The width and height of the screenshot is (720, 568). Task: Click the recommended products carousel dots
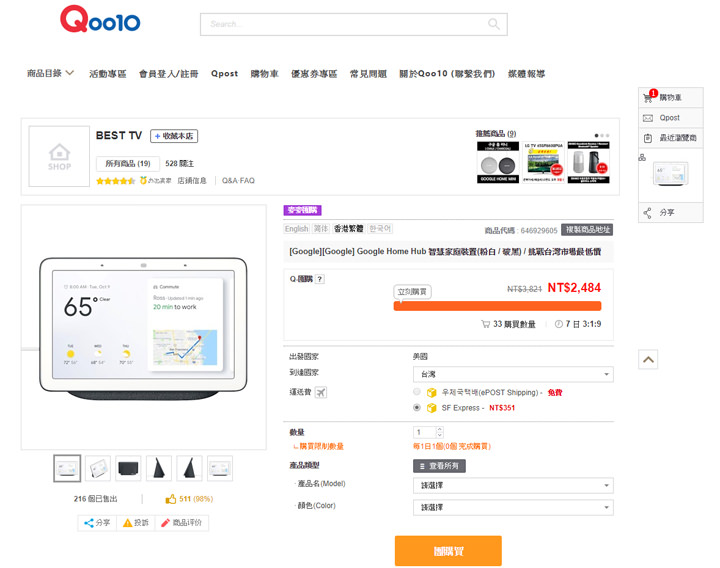pyautogui.click(x=602, y=135)
